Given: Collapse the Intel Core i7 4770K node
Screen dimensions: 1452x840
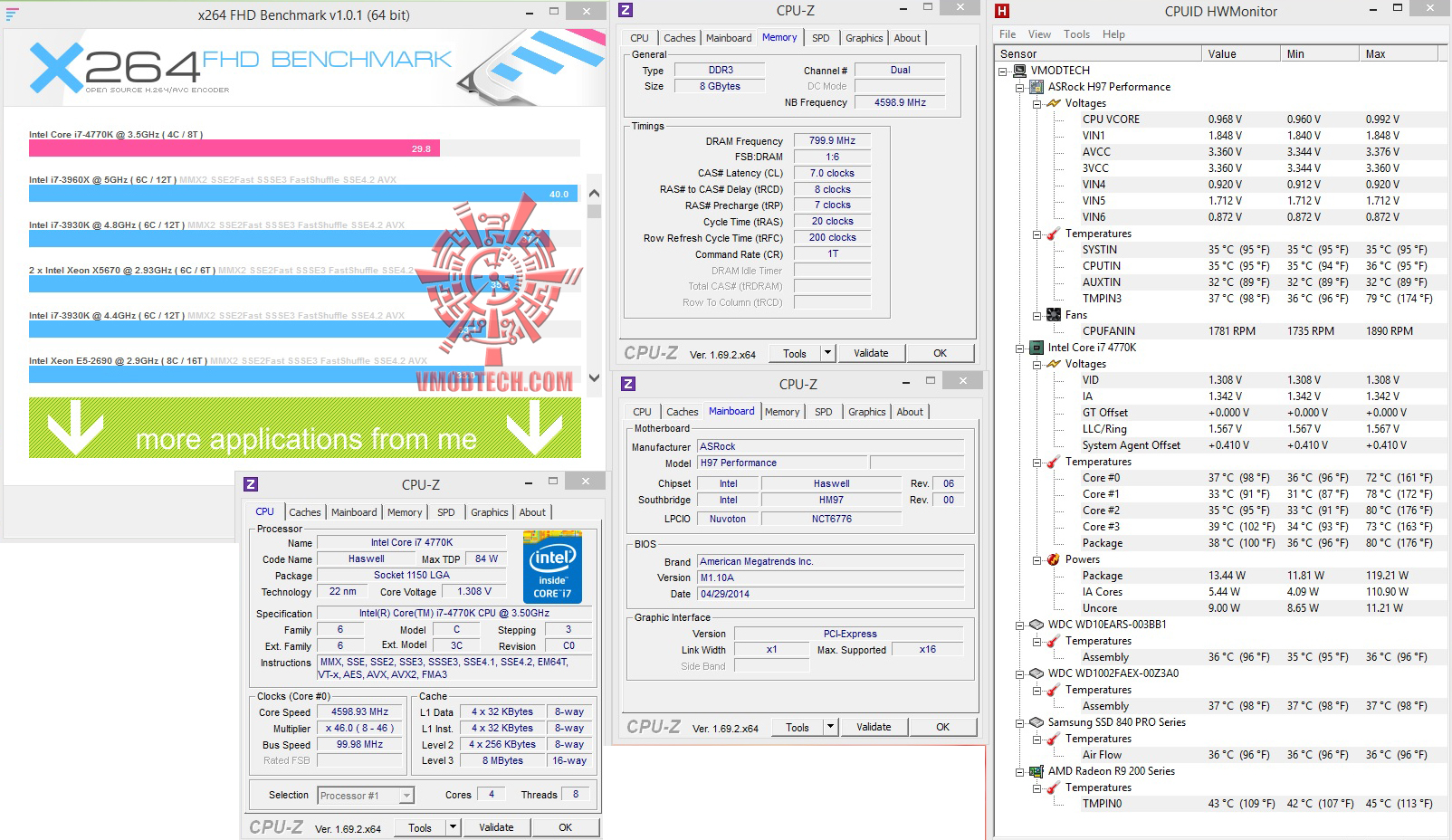Looking at the screenshot, I should click(x=1020, y=348).
